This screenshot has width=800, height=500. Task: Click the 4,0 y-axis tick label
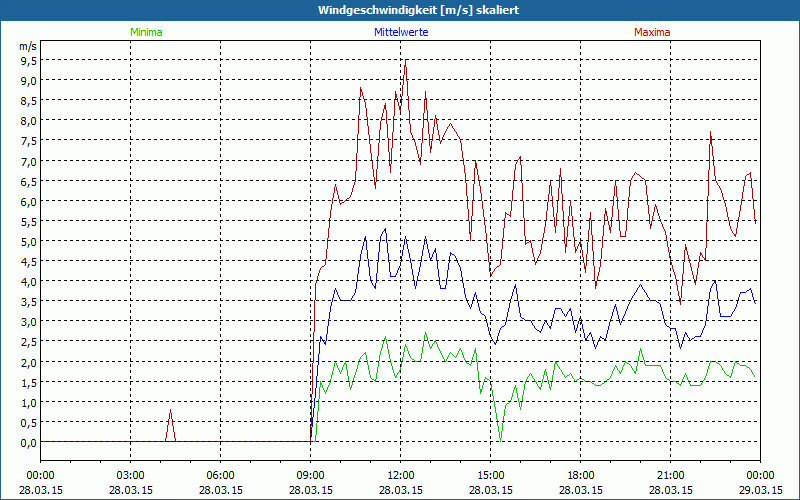coord(29,281)
